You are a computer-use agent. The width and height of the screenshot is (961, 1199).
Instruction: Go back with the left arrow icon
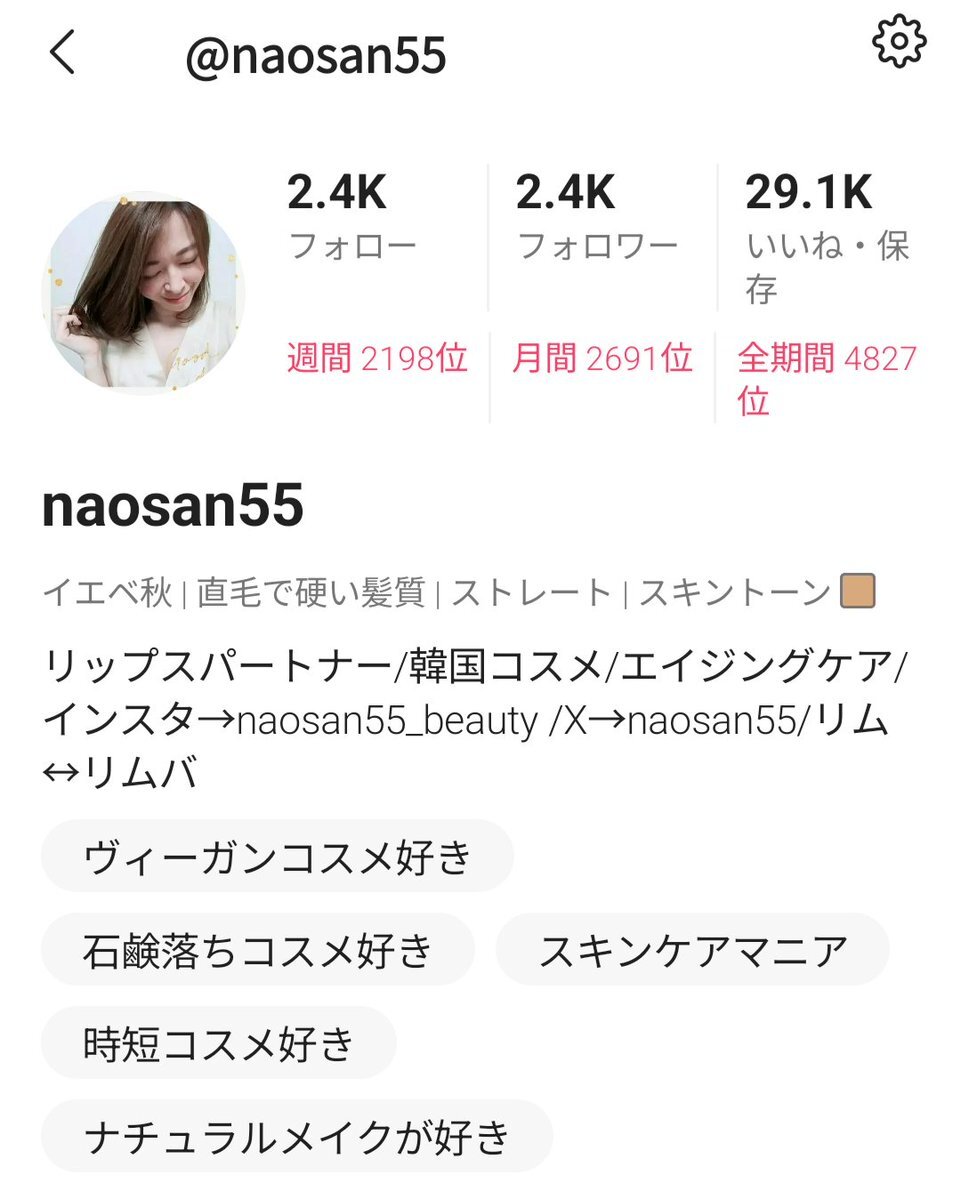coord(62,52)
